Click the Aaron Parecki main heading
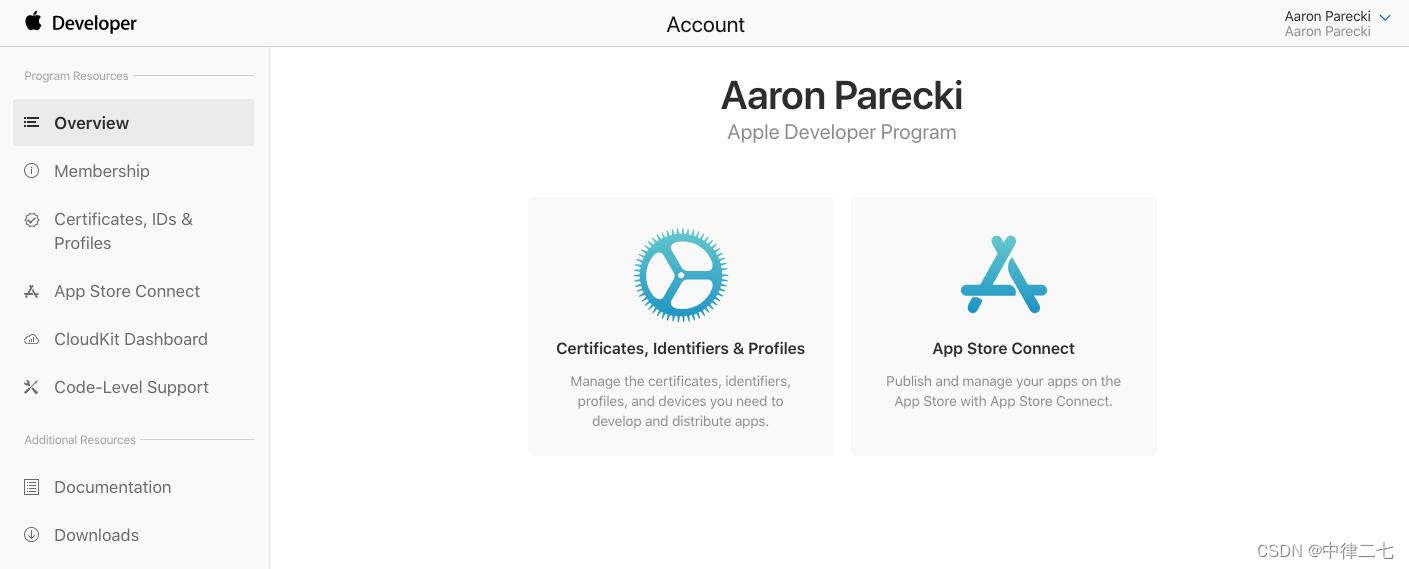 [841, 96]
